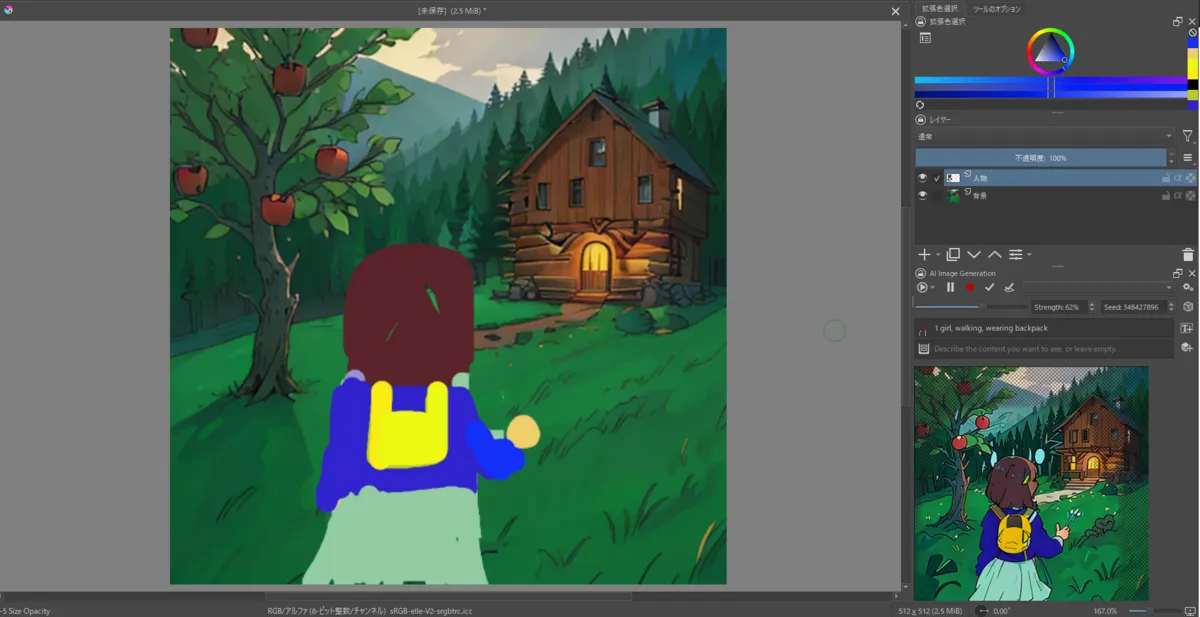Pause the live AI generation
Viewport: 1200px width, 617px height.
click(950, 287)
